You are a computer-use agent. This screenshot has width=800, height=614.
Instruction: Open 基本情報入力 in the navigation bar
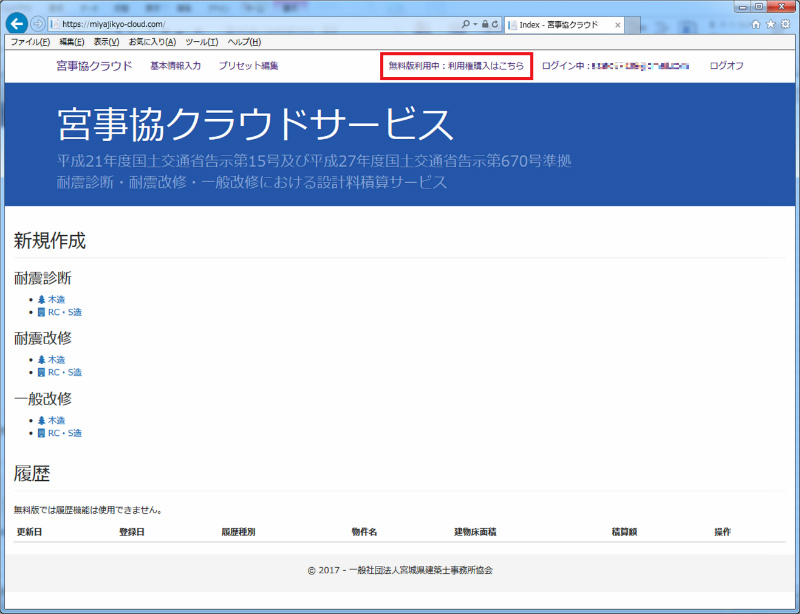(176, 66)
